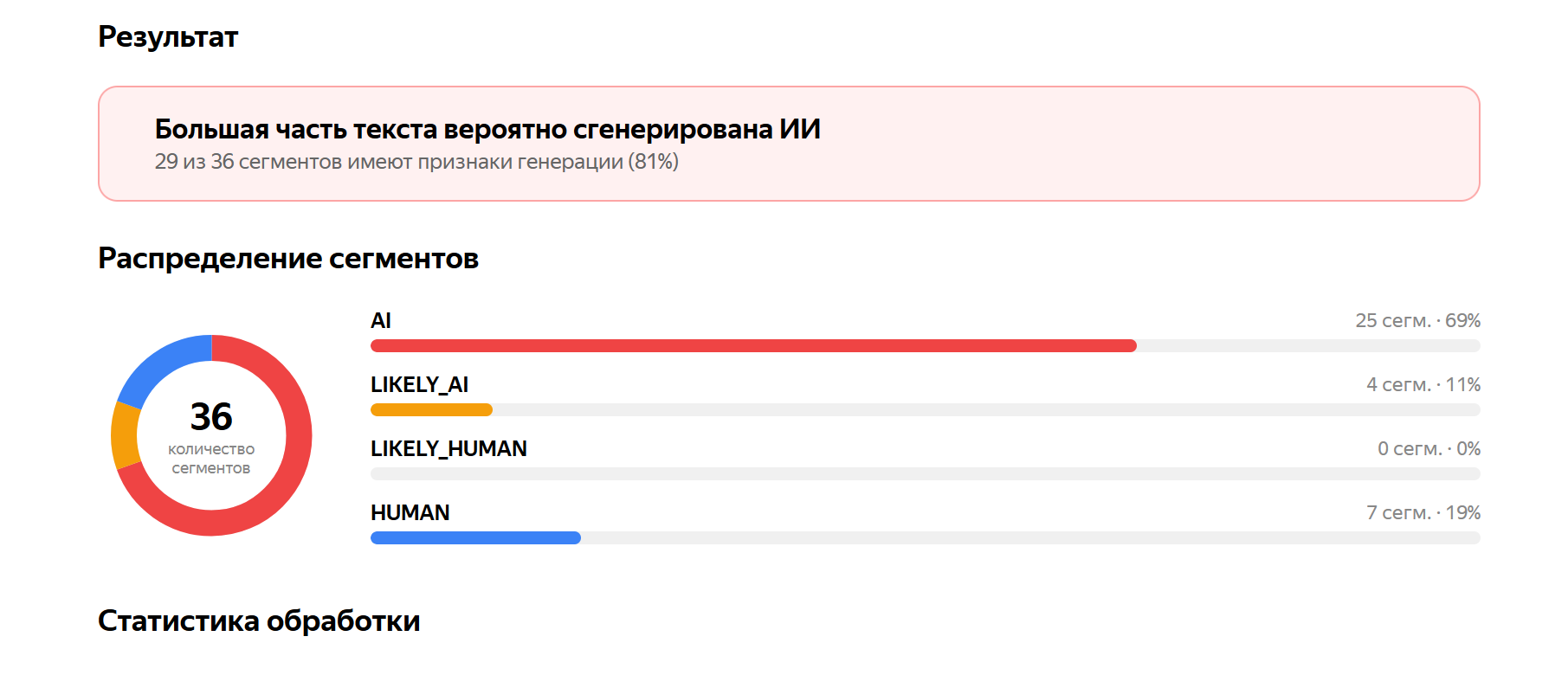The image size is (1568, 688).
Task: Click the LIKELY_AI category label
Action: [x=419, y=385]
